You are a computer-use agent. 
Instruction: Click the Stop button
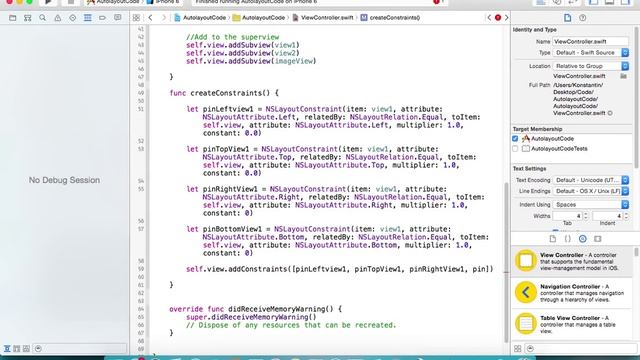click(71, 2)
